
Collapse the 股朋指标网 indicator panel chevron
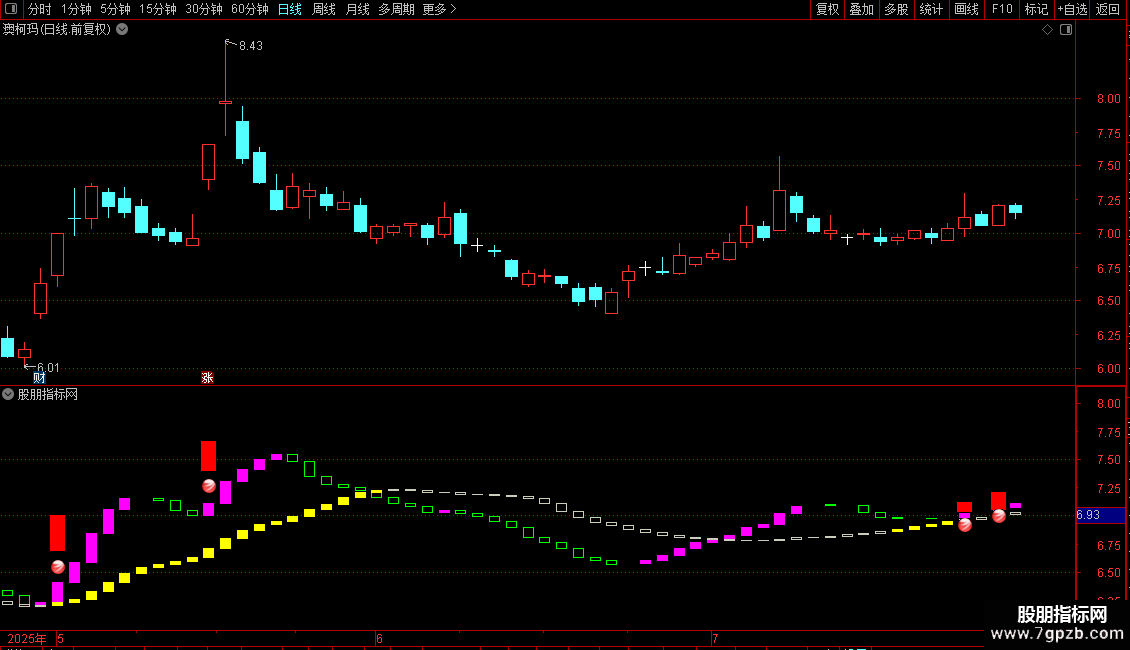(8, 394)
